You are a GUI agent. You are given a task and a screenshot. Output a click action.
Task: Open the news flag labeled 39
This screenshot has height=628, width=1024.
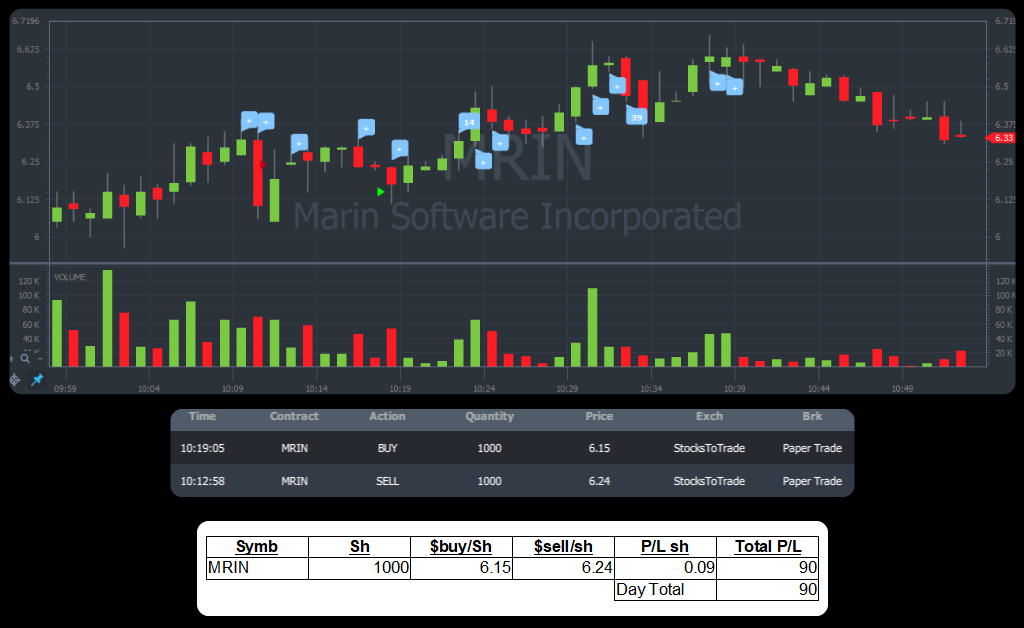(636, 117)
